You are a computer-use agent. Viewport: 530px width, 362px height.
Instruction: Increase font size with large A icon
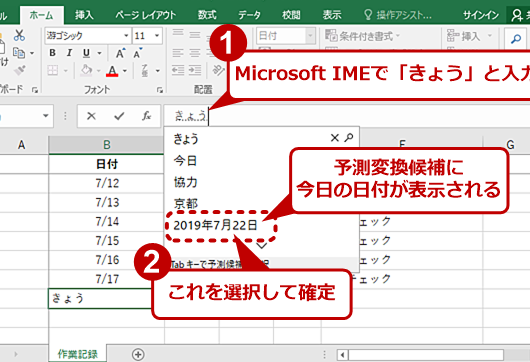pos(120,53)
